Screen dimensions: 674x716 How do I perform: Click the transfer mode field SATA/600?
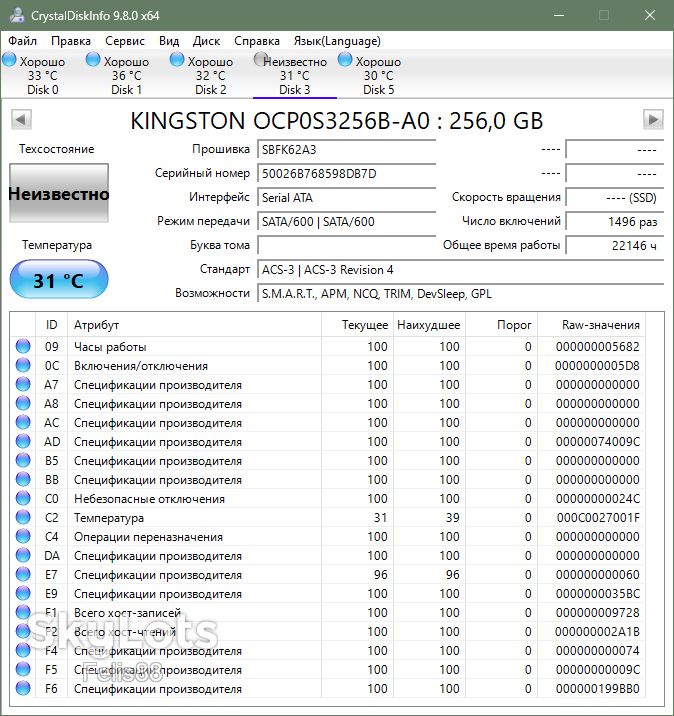click(347, 221)
